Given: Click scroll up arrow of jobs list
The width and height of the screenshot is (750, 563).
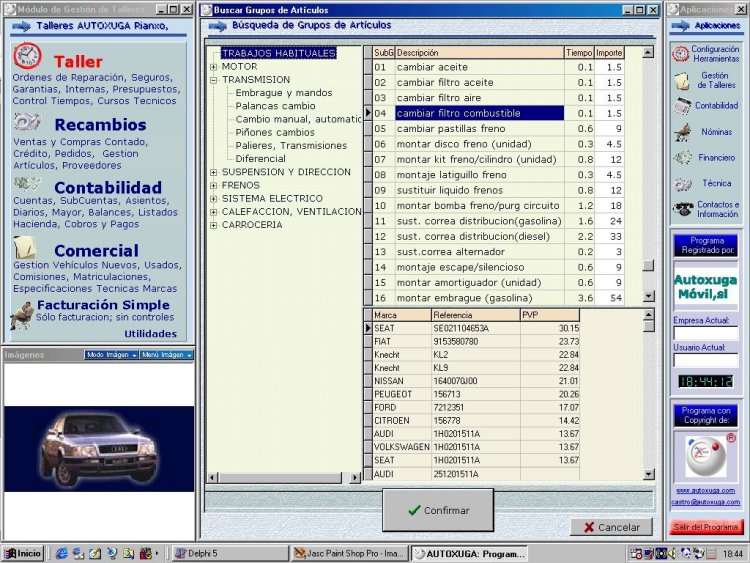Looking at the screenshot, I should pos(648,52).
